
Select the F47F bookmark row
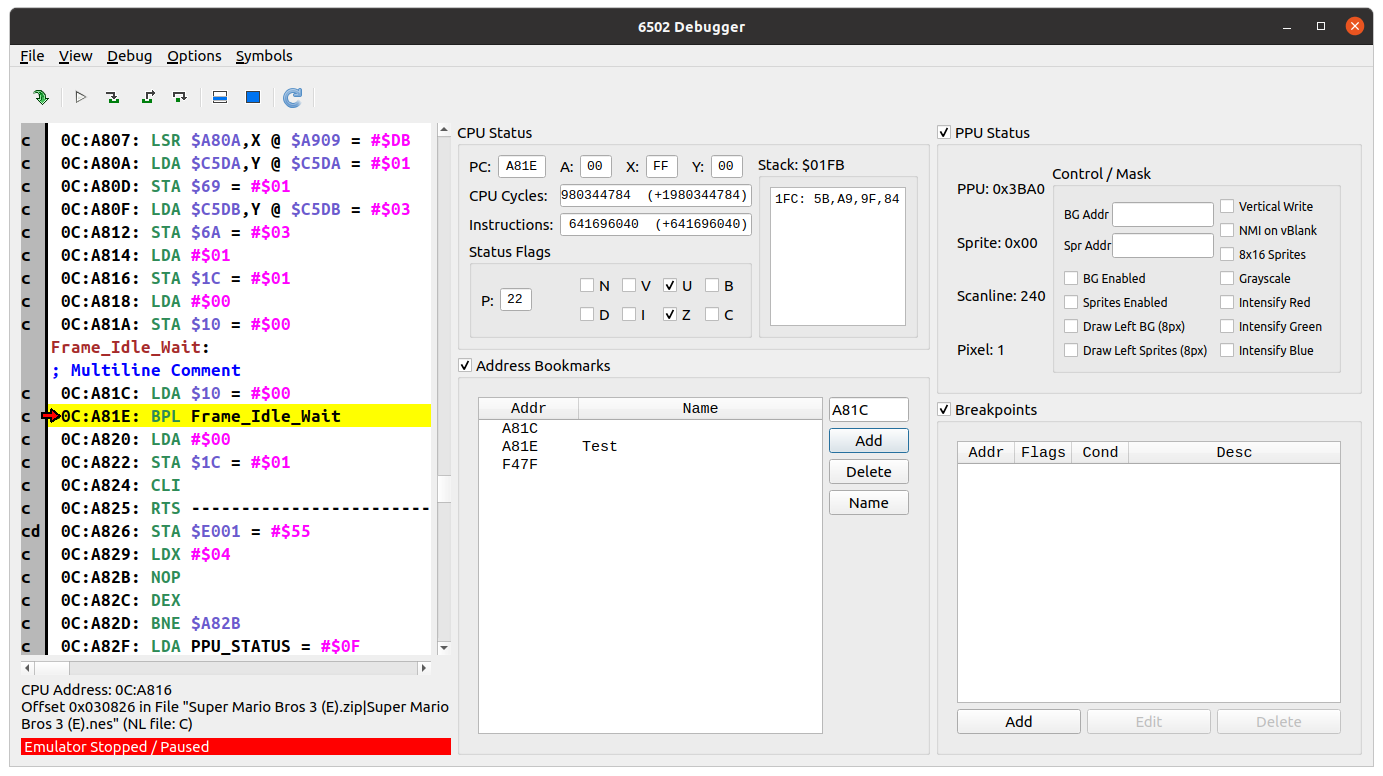650,464
